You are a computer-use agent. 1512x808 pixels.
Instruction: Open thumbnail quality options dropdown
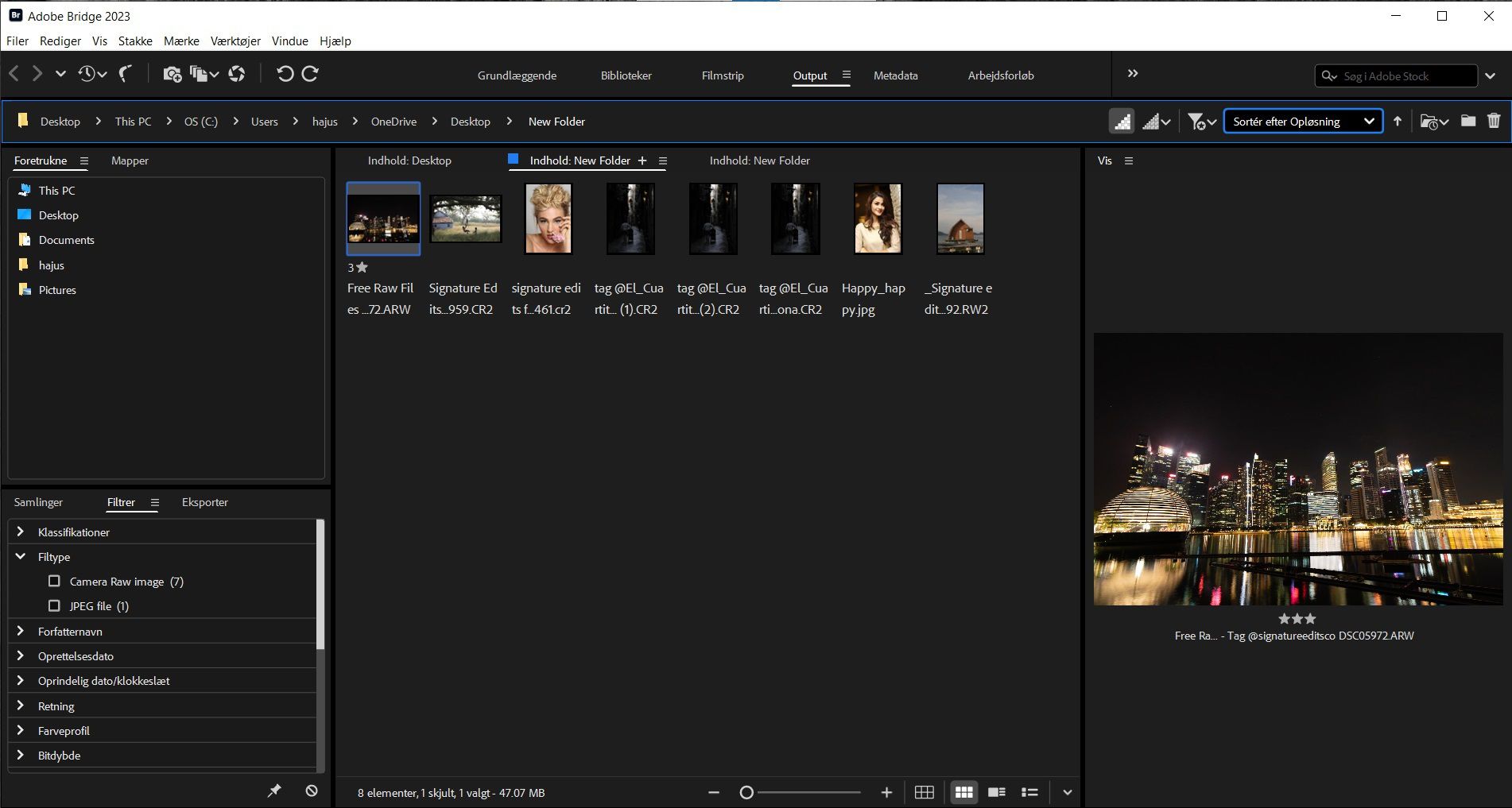1157,122
